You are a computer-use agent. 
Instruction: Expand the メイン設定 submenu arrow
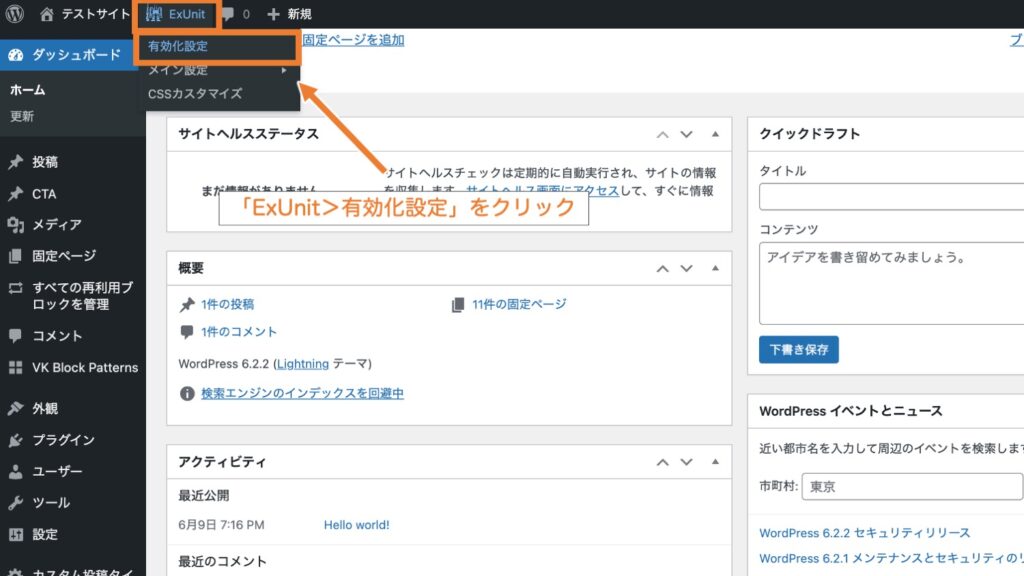point(283,72)
